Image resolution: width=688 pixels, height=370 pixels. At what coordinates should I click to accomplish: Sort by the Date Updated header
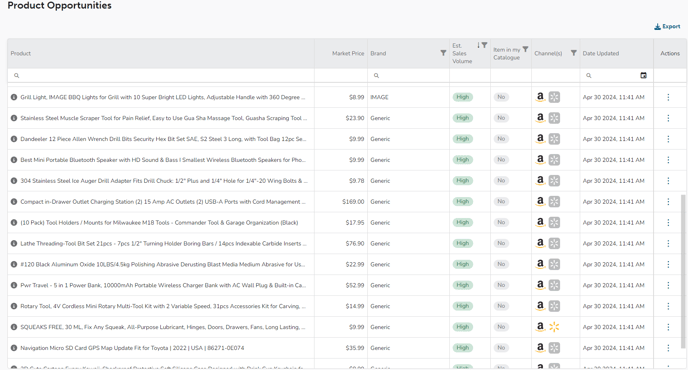601,54
